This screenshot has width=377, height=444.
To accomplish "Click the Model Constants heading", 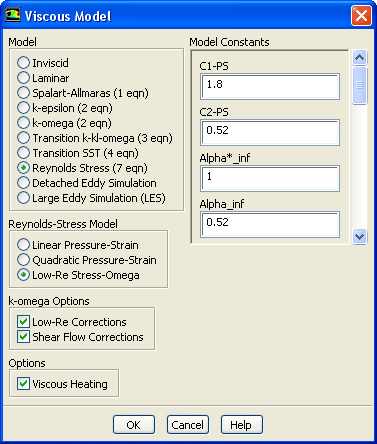I will tap(229, 42).
